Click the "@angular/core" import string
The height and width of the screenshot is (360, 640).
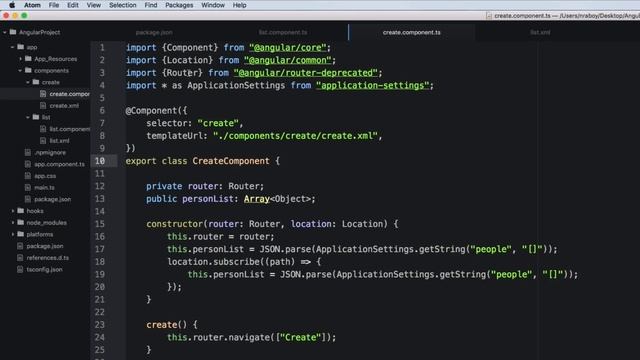click(x=288, y=47)
